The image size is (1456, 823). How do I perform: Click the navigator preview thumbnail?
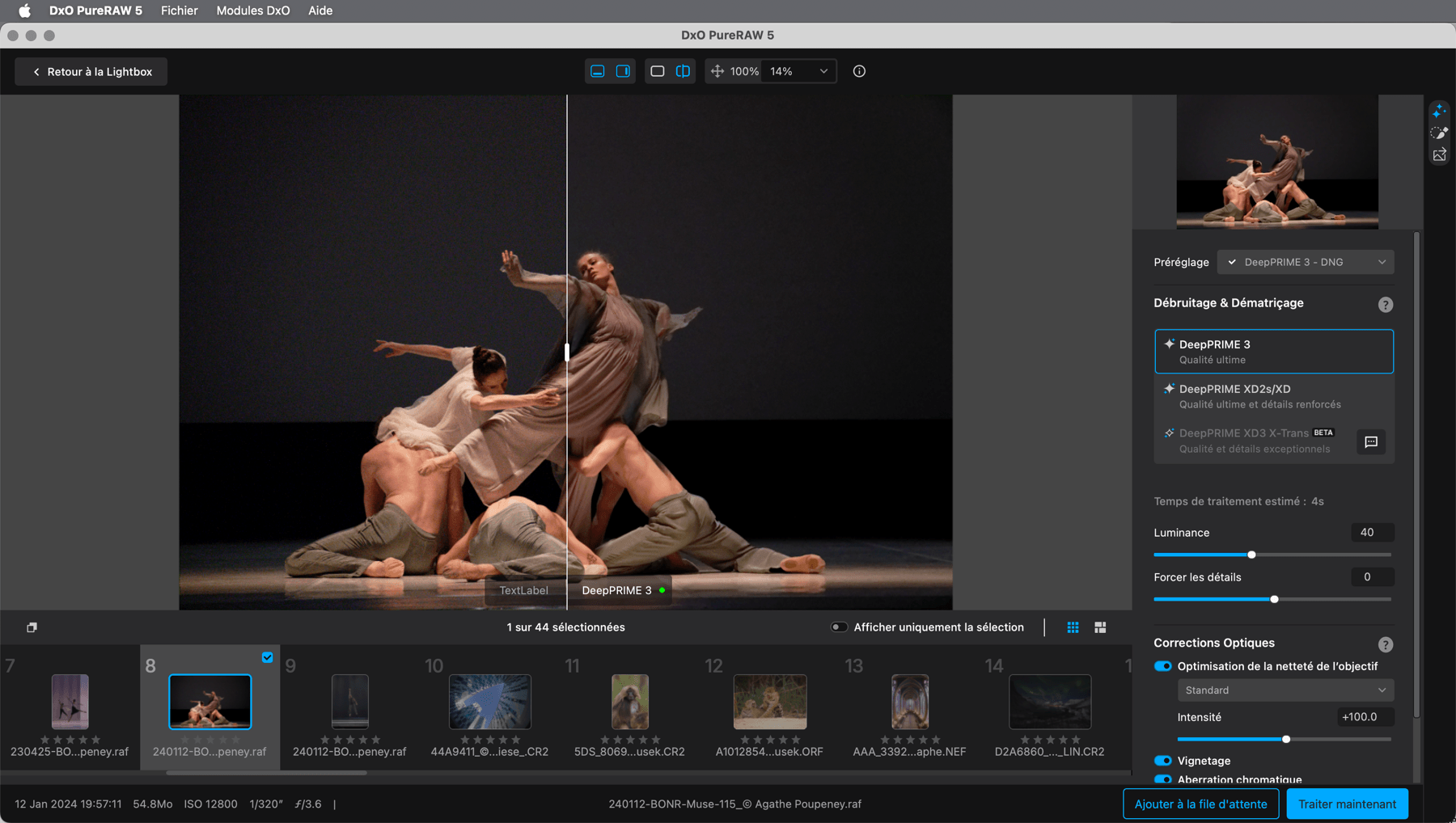pyautogui.click(x=1277, y=162)
